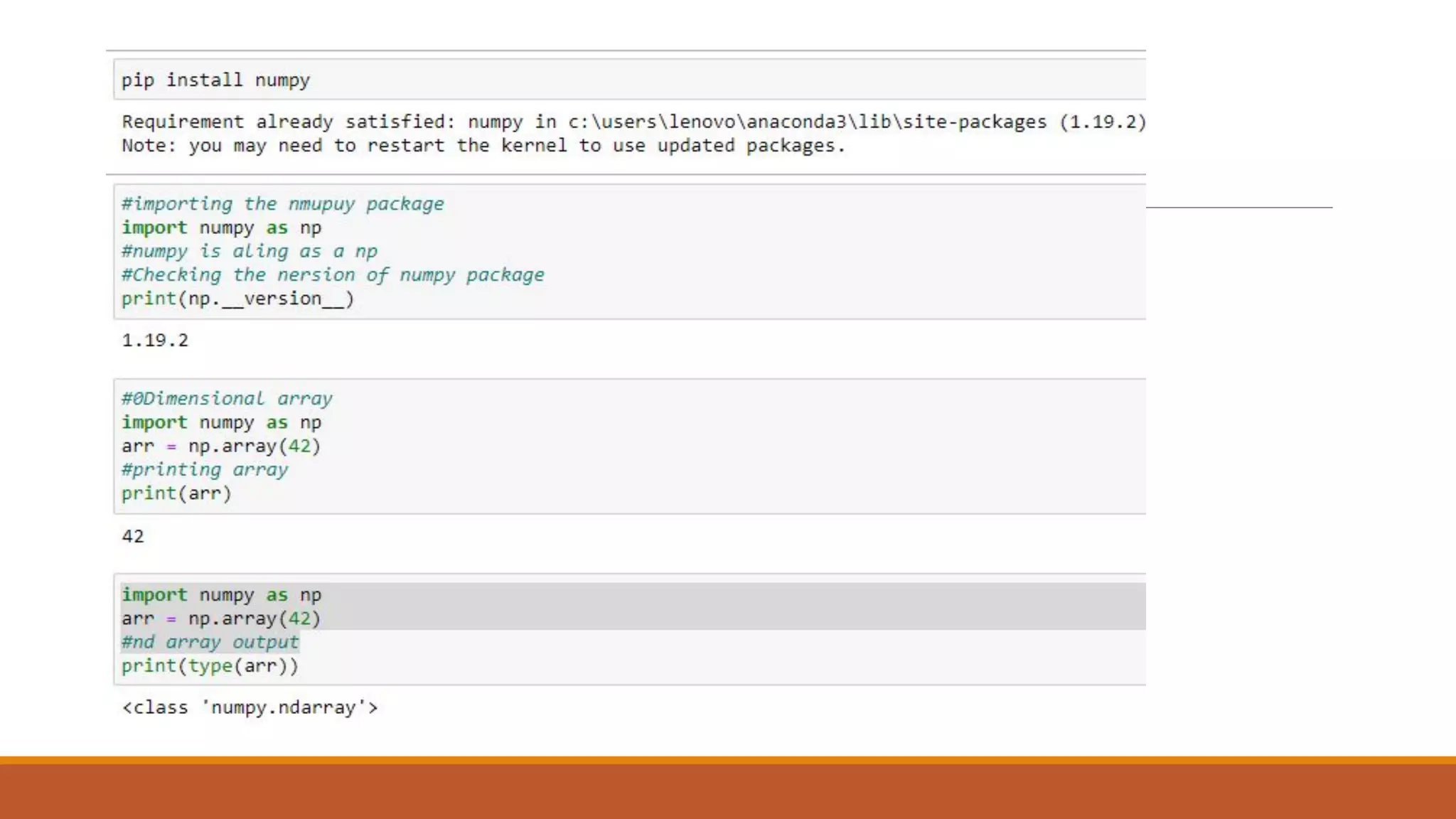This screenshot has height=819, width=1456.
Task: Click highlighted 'arr = np.array(42)' line
Action: click(x=221, y=619)
